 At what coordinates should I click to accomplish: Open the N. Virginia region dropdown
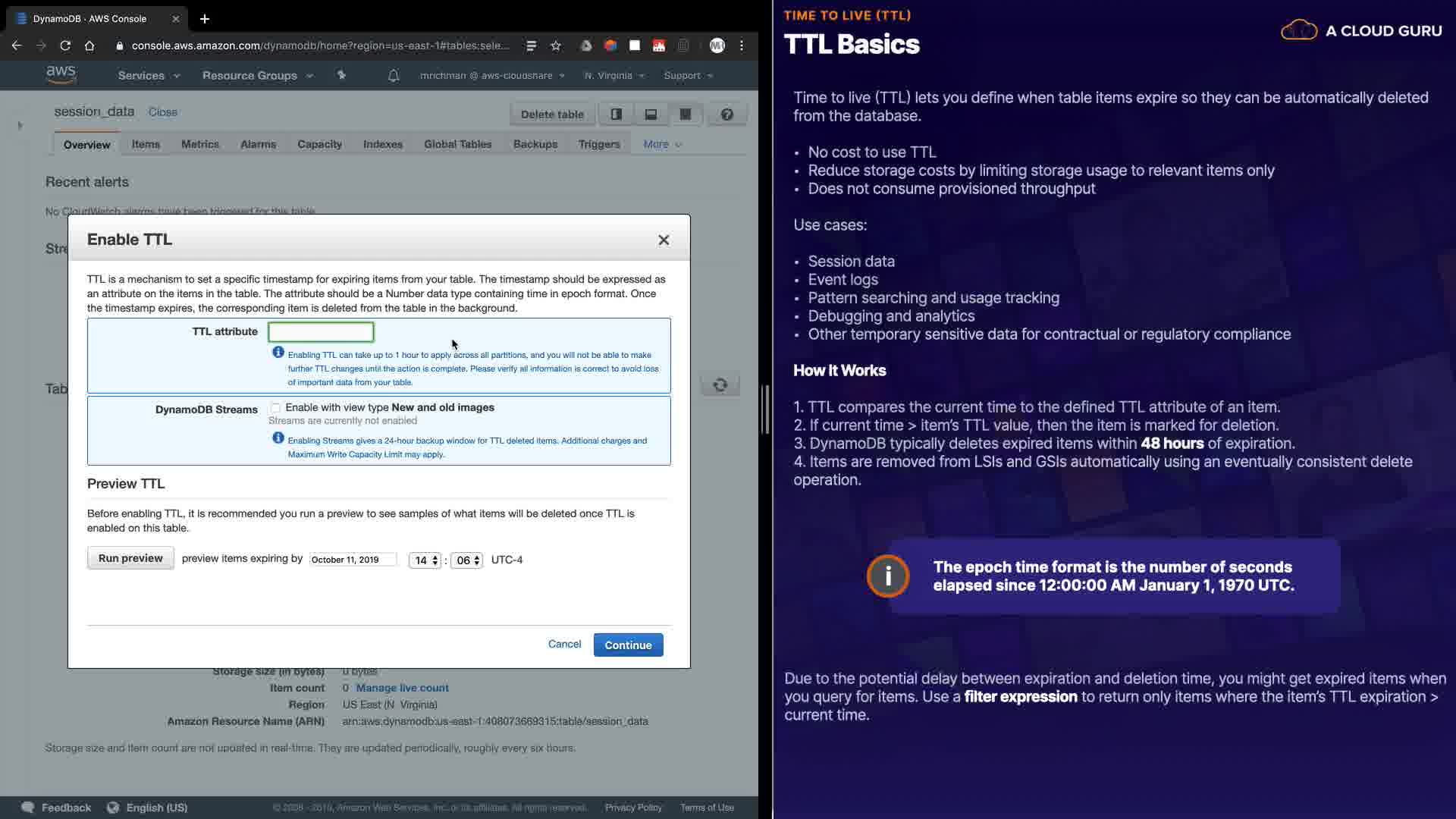614,76
